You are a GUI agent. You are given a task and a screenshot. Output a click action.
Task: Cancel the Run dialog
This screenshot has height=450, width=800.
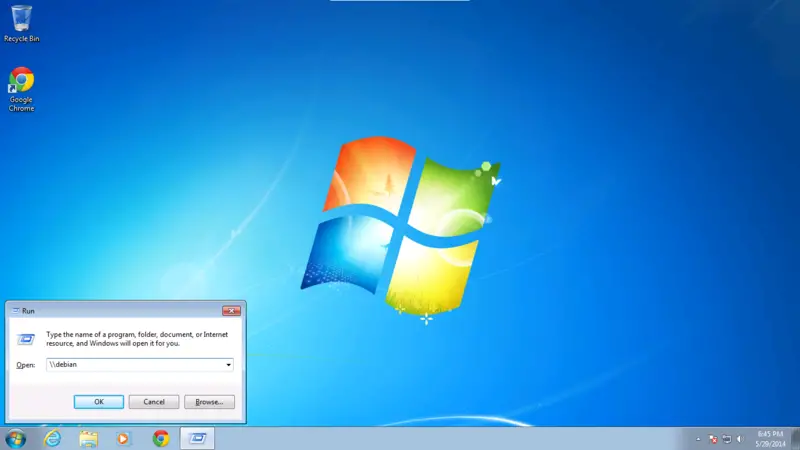pos(154,402)
